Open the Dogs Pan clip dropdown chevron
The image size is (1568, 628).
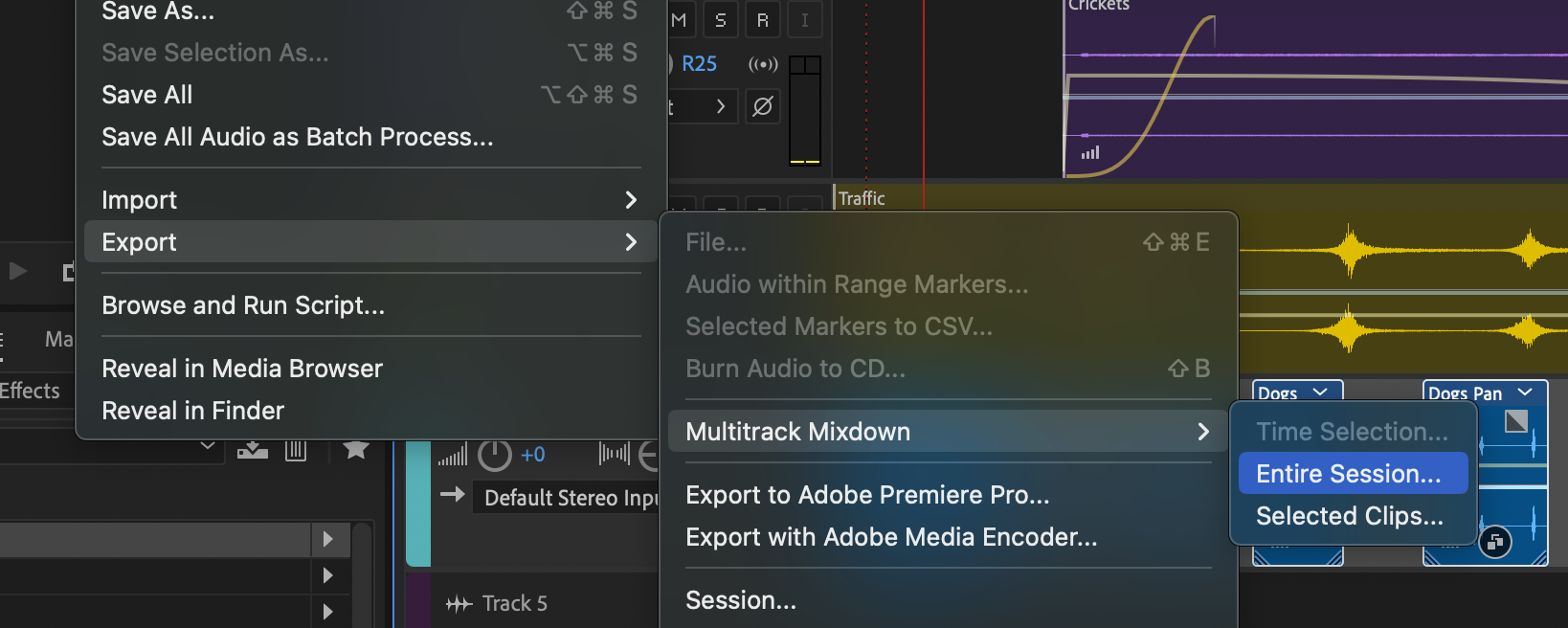(x=1525, y=392)
